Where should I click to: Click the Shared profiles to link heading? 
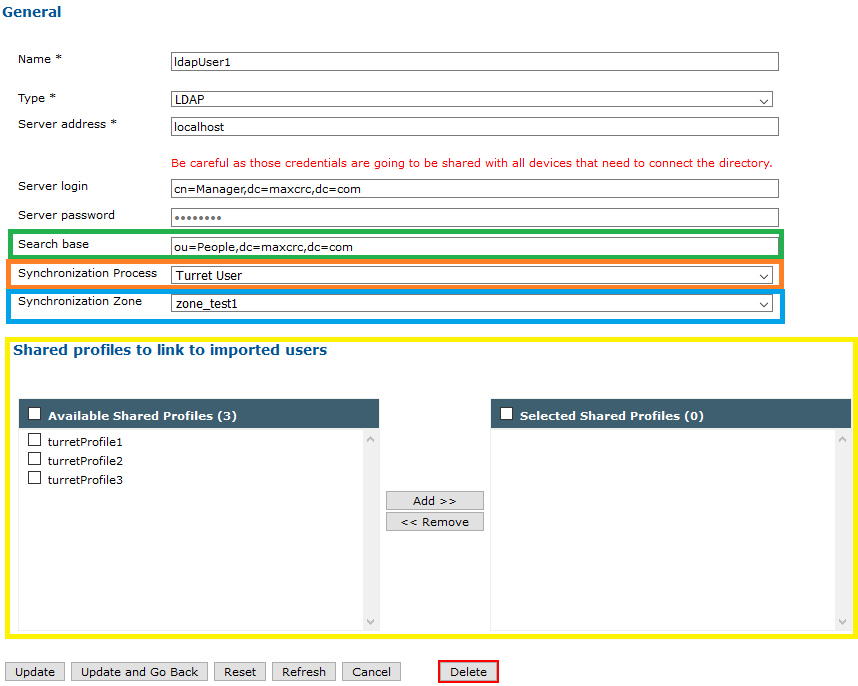coord(170,350)
